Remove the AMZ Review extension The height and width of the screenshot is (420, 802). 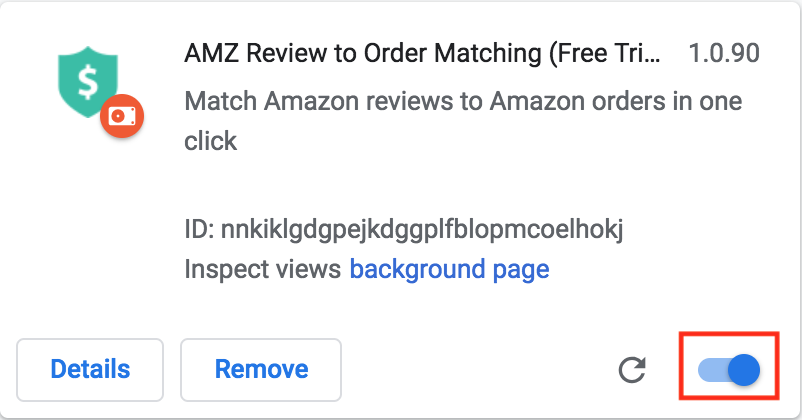(x=261, y=370)
